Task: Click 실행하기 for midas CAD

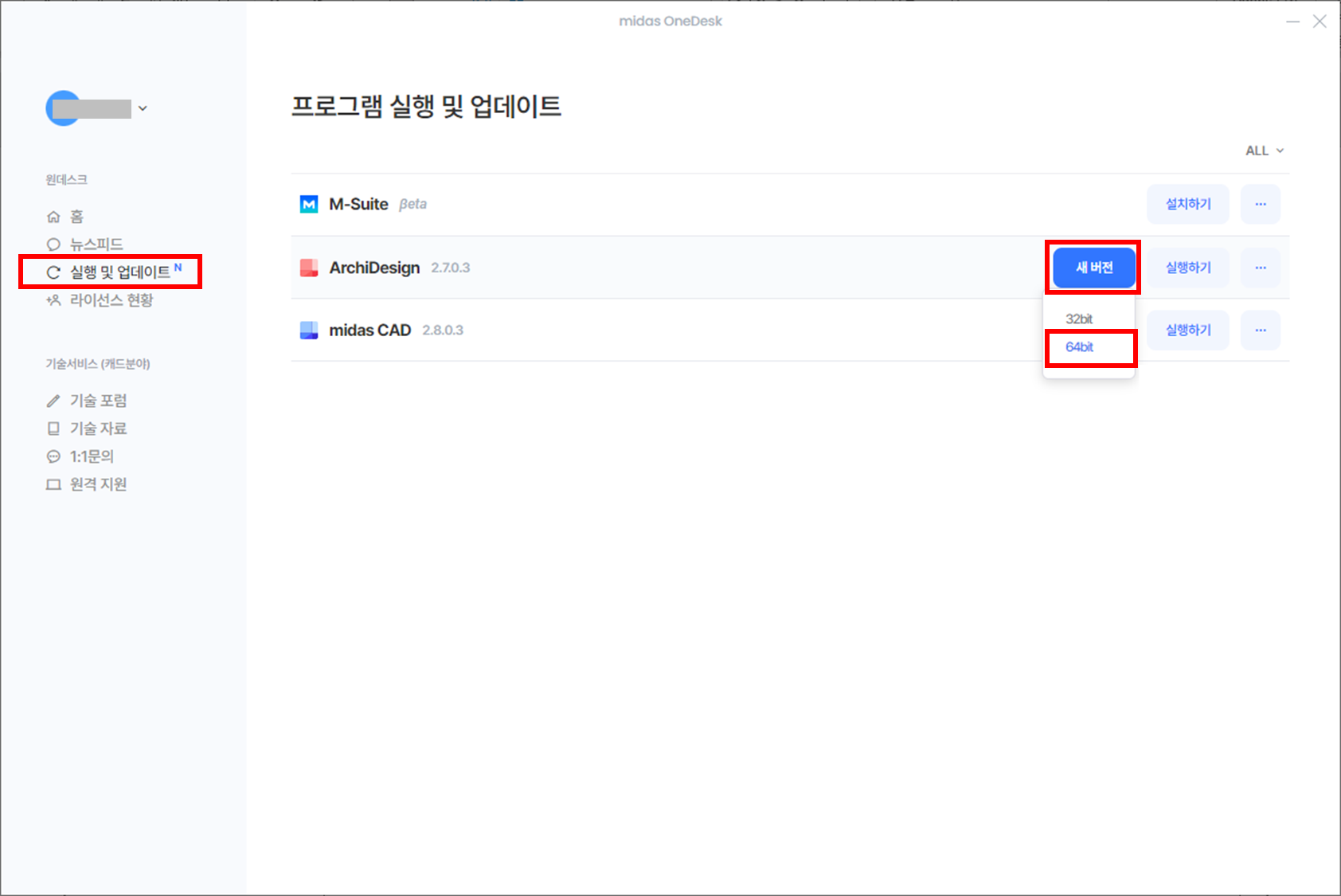Action: pos(1188,330)
